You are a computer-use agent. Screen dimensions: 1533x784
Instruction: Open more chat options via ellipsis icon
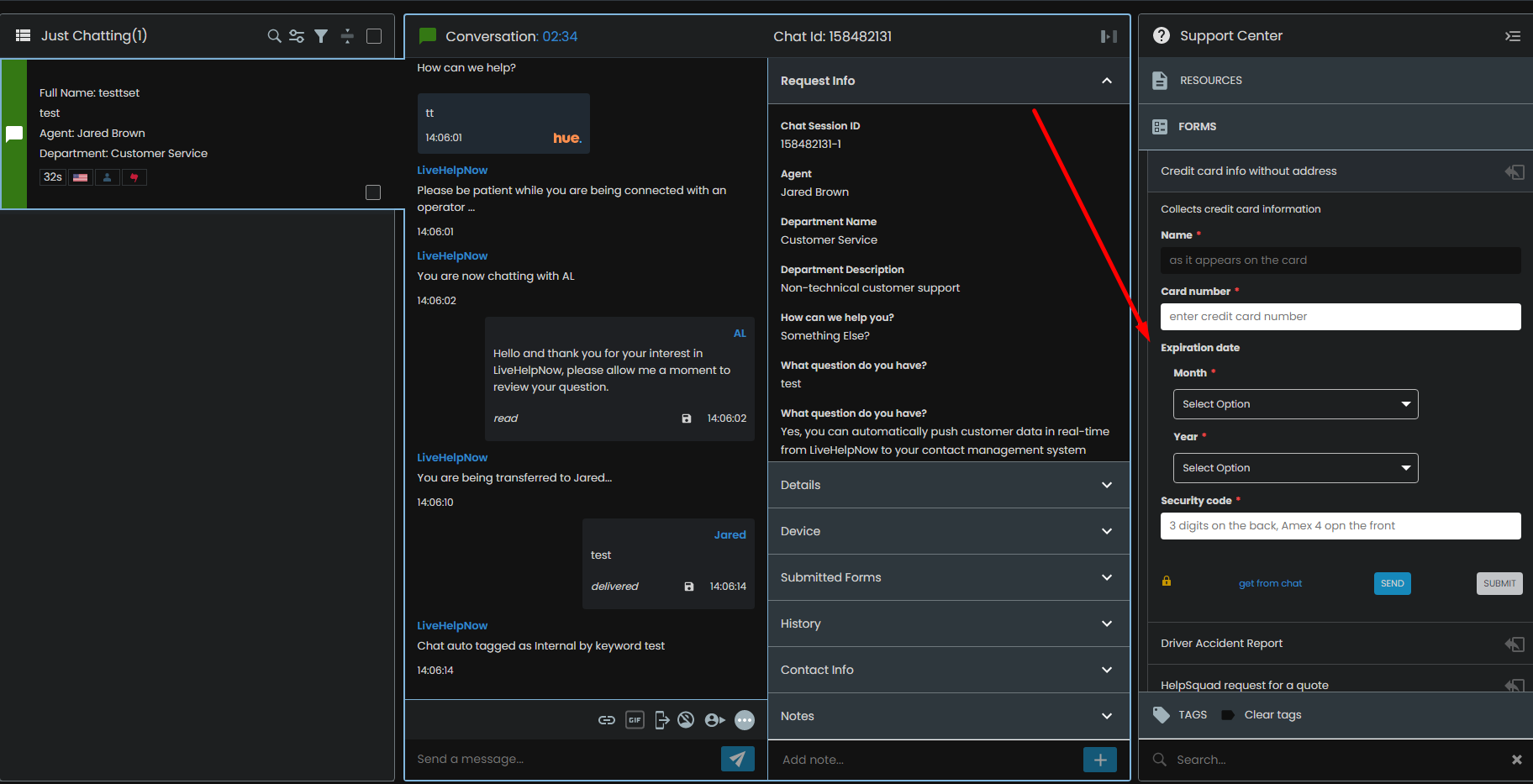point(745,720)
